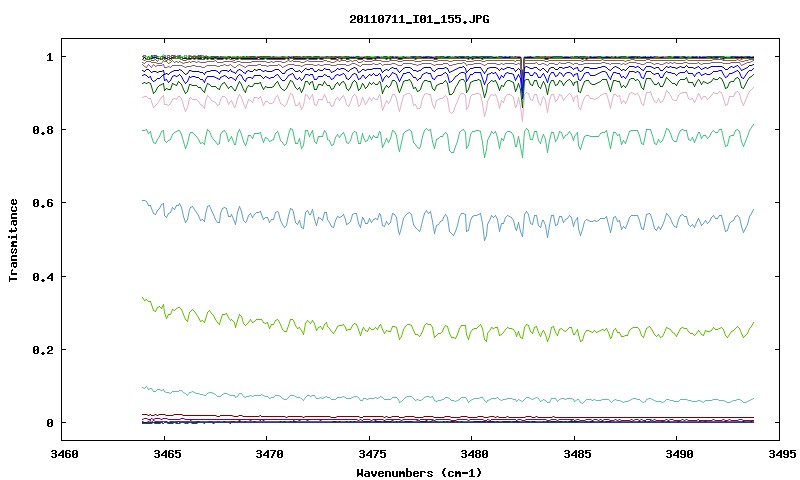
Task: Click the x-axis tick label 3460
Action: point(62,454)
